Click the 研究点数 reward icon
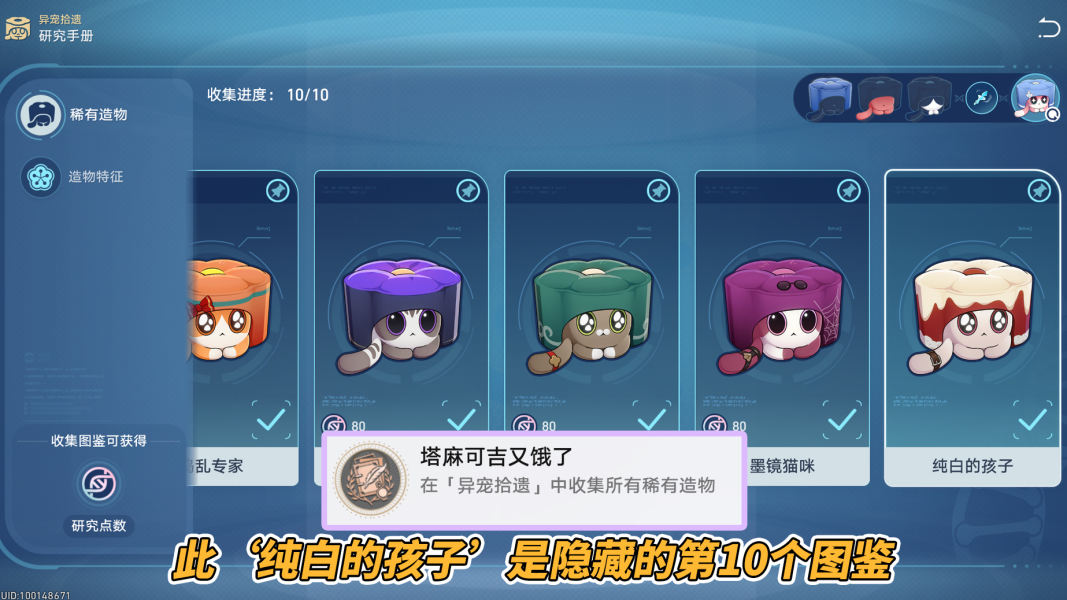1067x600 pixels. click(99, 484)
